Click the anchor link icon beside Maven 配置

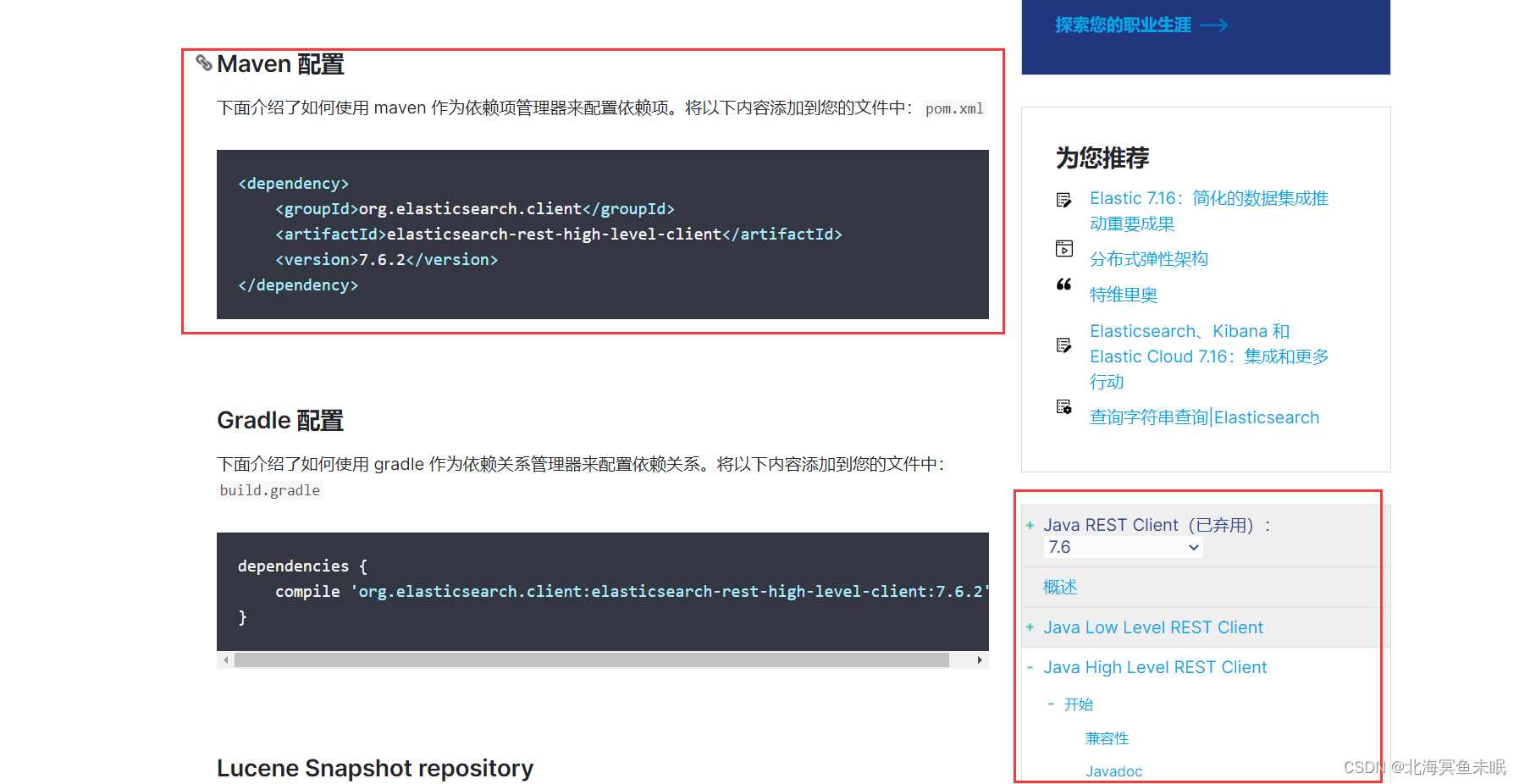pyautogui.click(x=203, y=63)
